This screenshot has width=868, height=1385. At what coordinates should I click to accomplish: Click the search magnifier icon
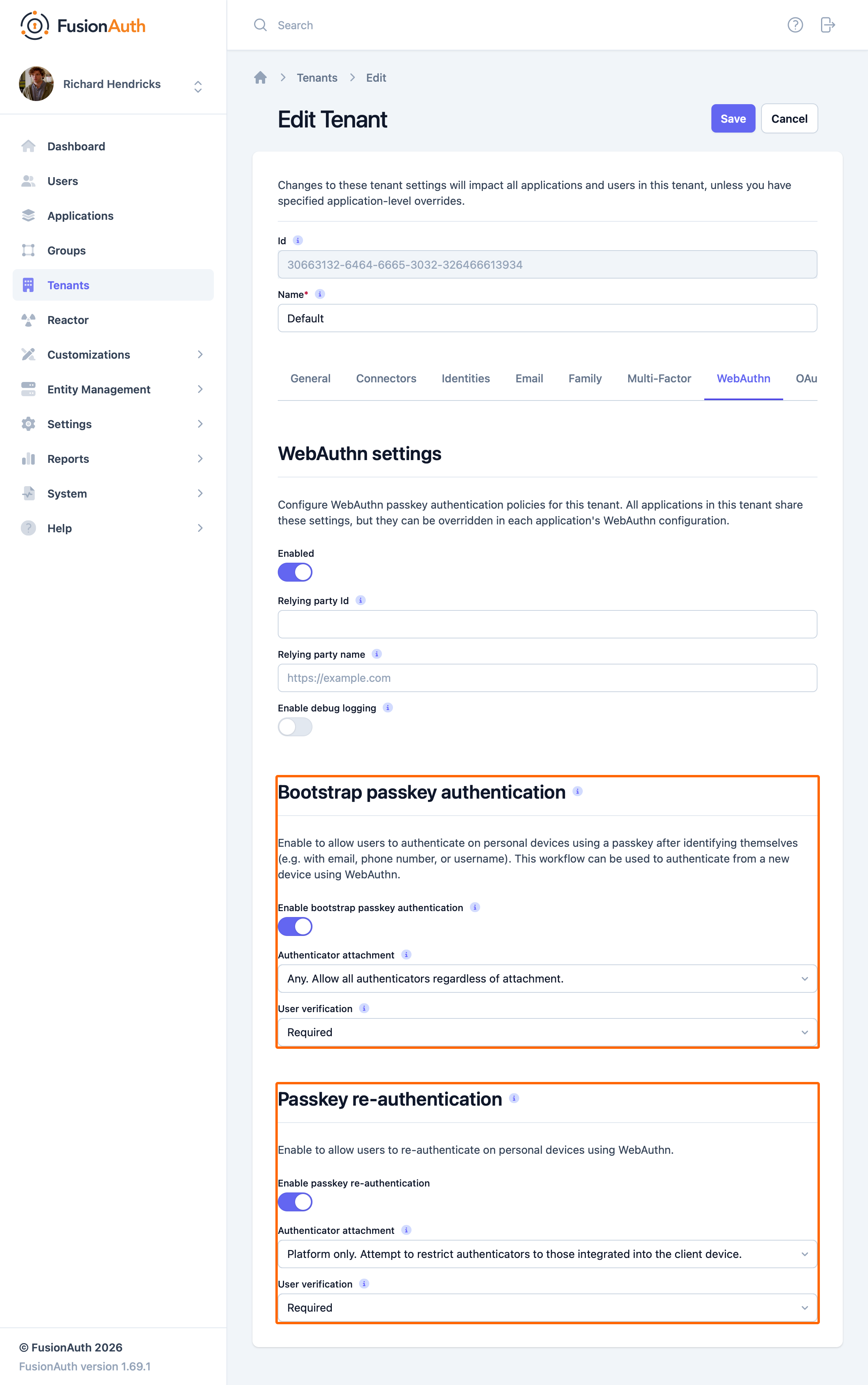click(260, 25)
